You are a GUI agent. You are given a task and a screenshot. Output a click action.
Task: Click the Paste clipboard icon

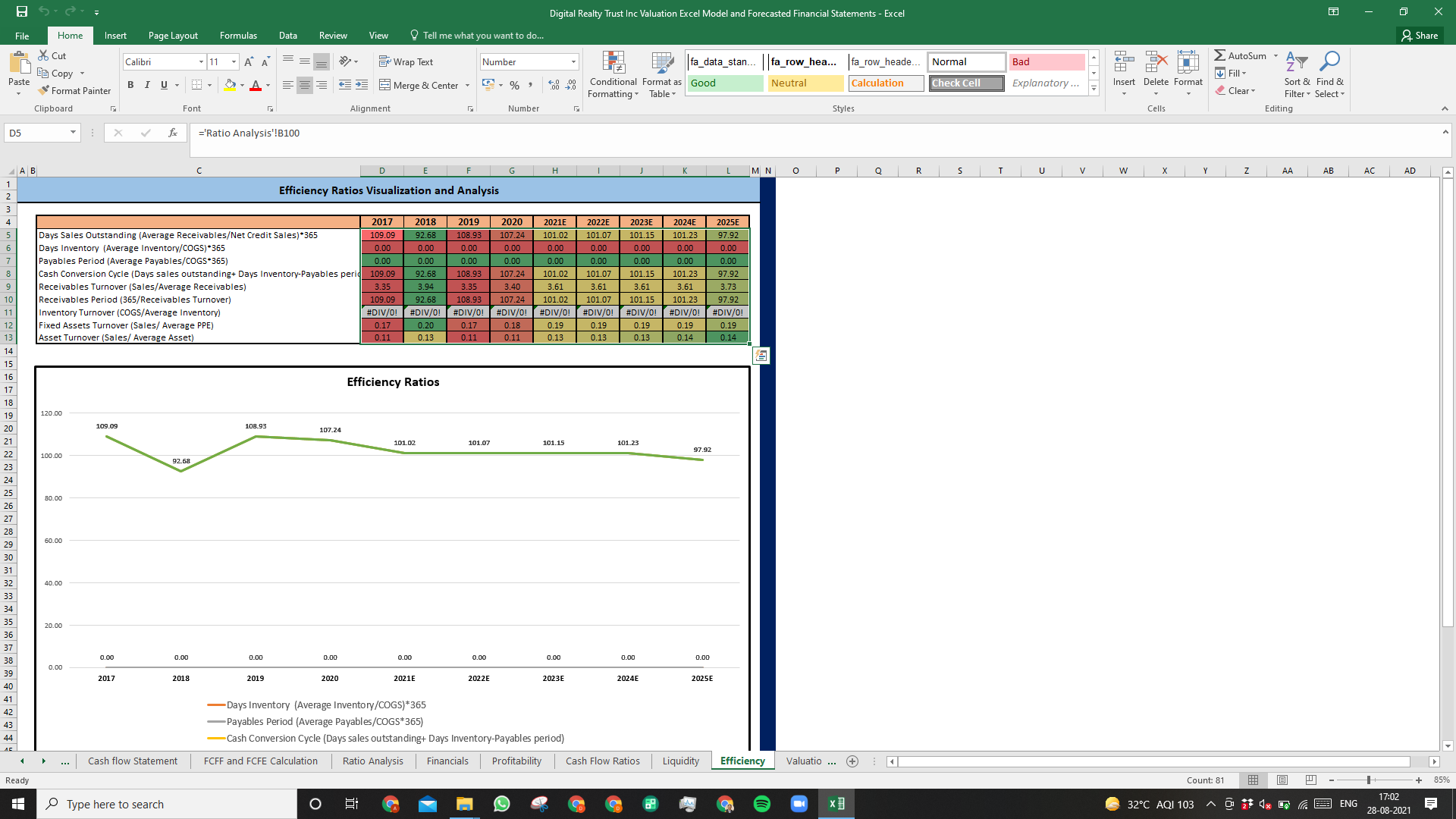tap(19, 62)
